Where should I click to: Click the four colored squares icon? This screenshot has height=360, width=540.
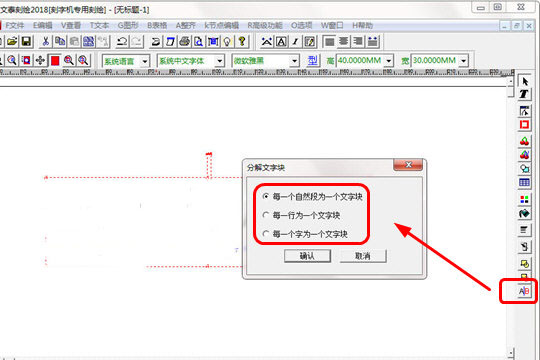(x=524, y=199)
